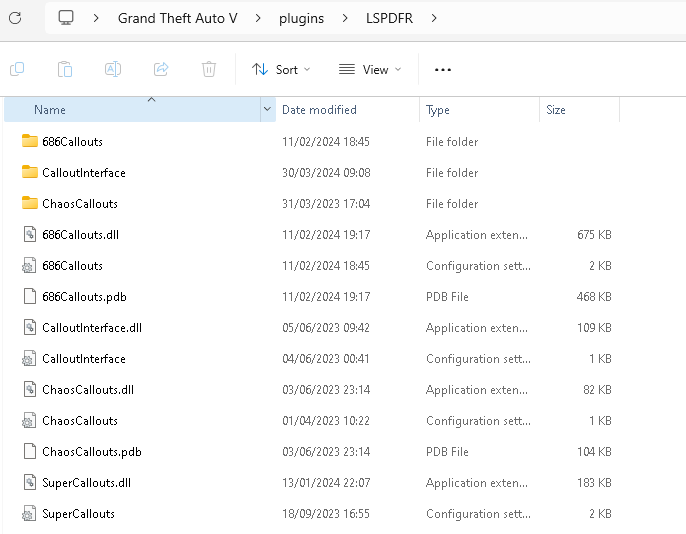Click the Delete trash icon
The image size is (686, 534).
point(209,69)
